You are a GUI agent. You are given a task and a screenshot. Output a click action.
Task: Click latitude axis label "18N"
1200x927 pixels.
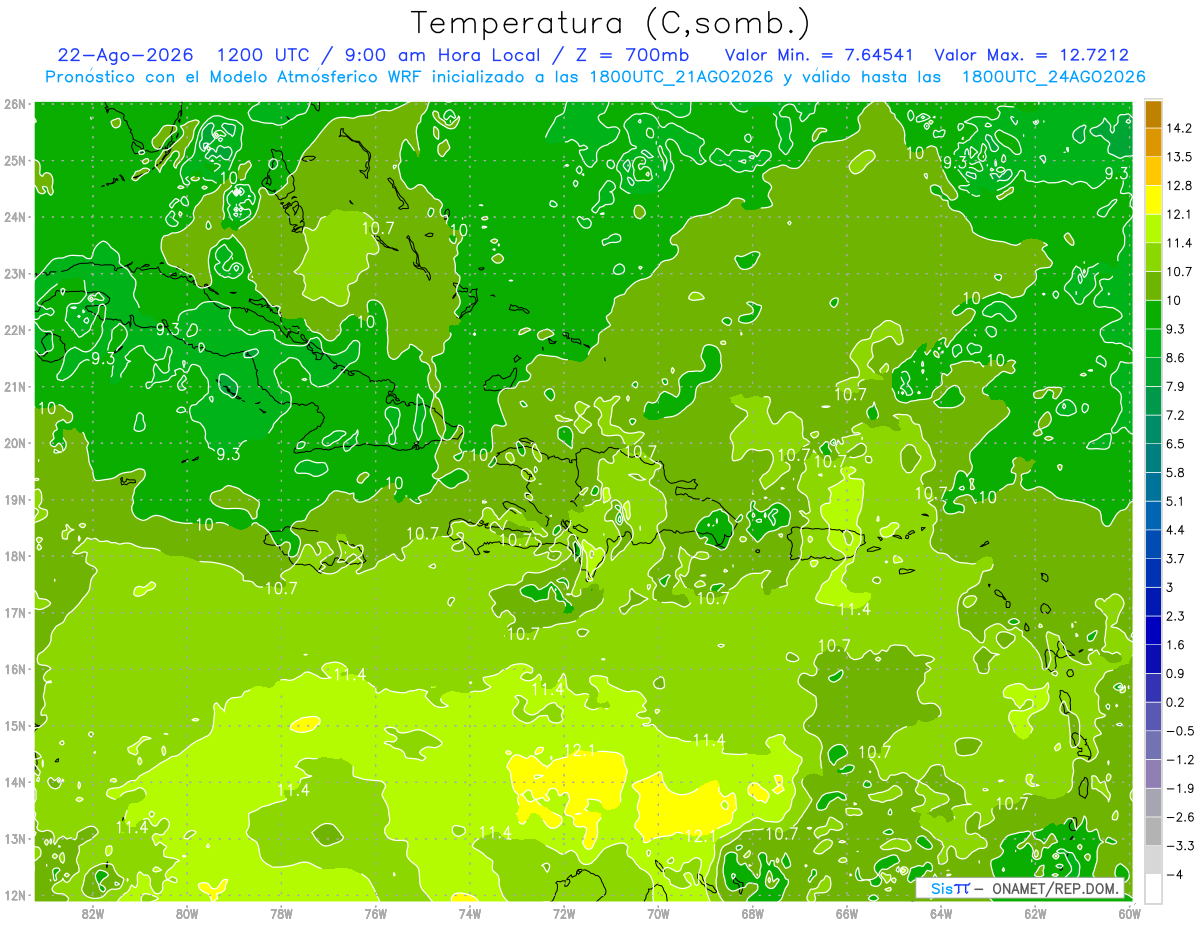pos(15,556)
